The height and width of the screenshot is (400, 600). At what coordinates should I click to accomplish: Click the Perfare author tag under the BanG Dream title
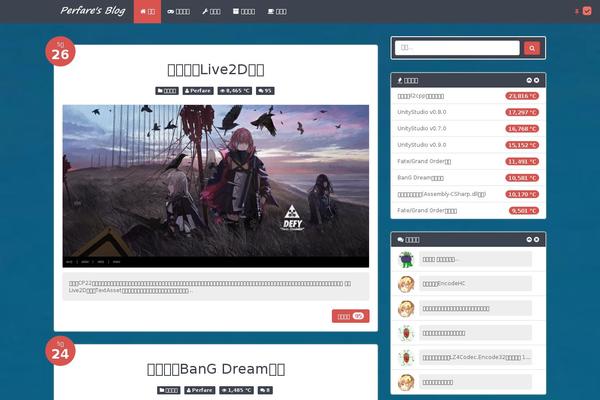[199, 390]
